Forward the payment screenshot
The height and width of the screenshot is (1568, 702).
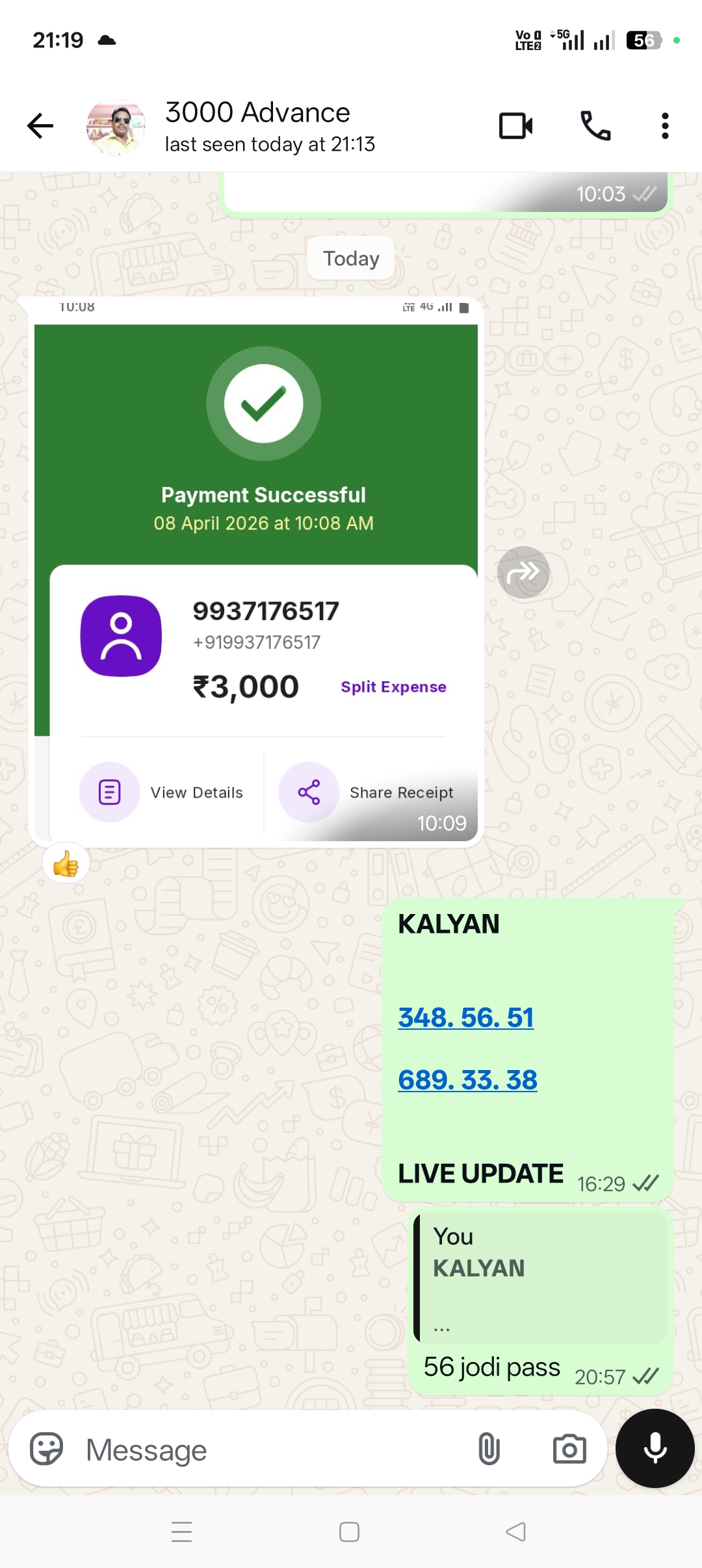click(x=524, y=573)
